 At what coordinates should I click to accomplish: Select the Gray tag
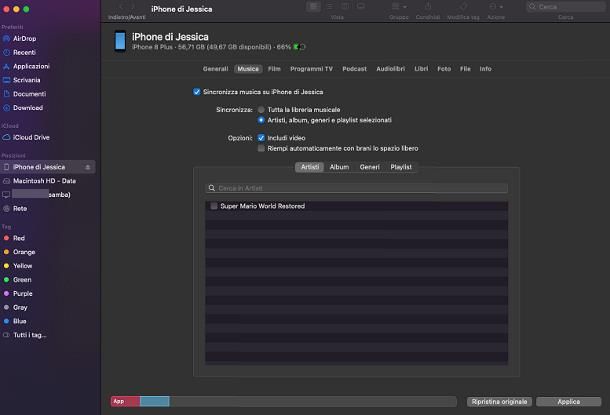(x=20, y=307)
